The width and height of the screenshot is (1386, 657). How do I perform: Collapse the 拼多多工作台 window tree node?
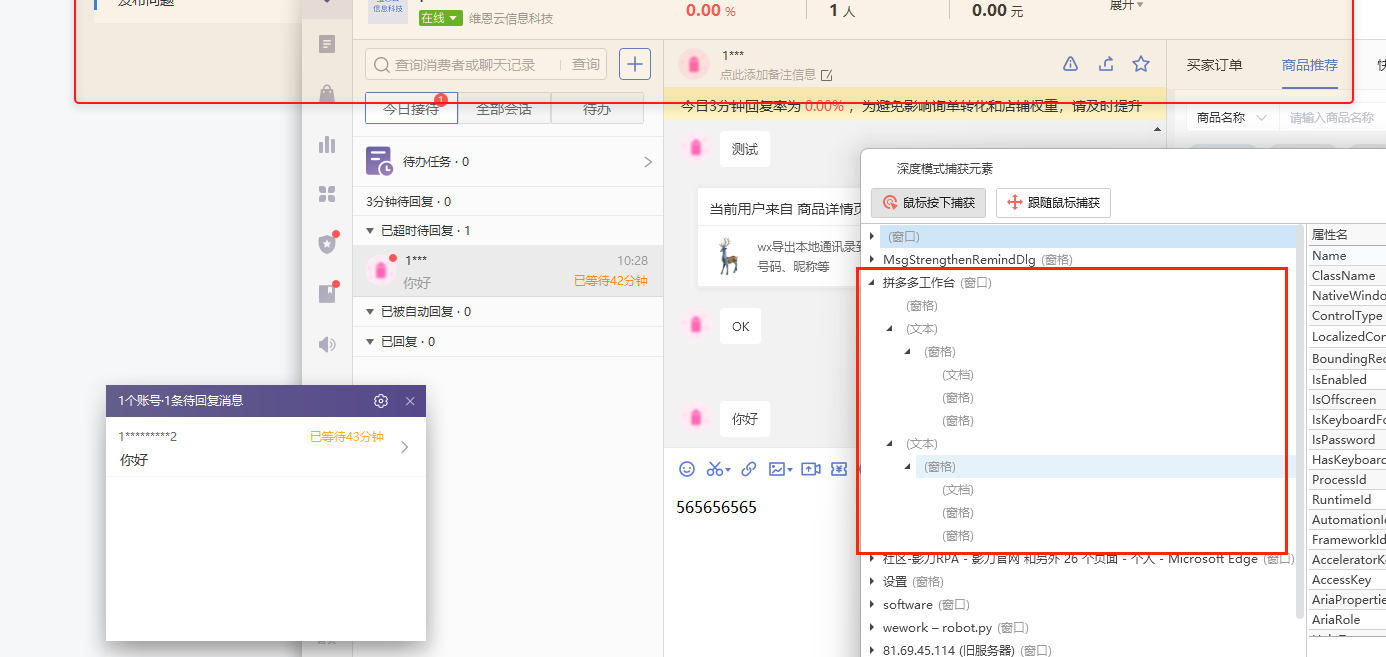pyautogui.click(x=872, y=283)
